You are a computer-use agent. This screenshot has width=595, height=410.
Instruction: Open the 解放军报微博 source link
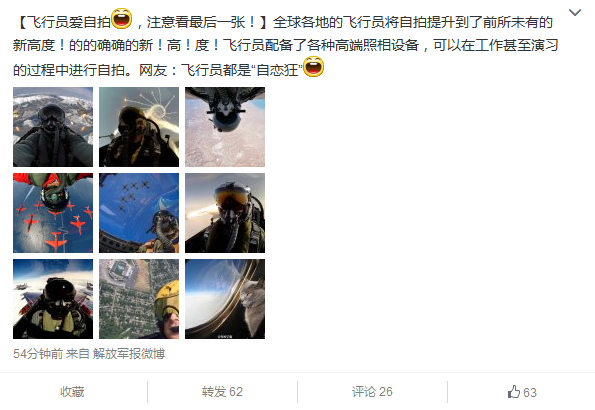129,354
